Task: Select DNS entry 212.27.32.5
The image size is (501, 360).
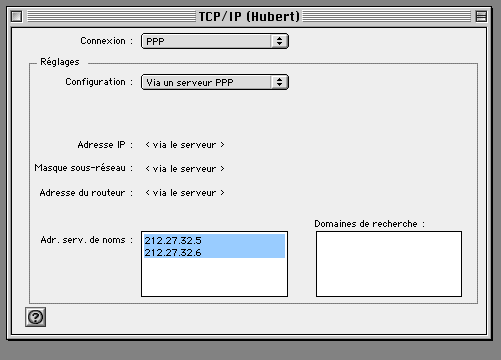Action: [173, 240]
